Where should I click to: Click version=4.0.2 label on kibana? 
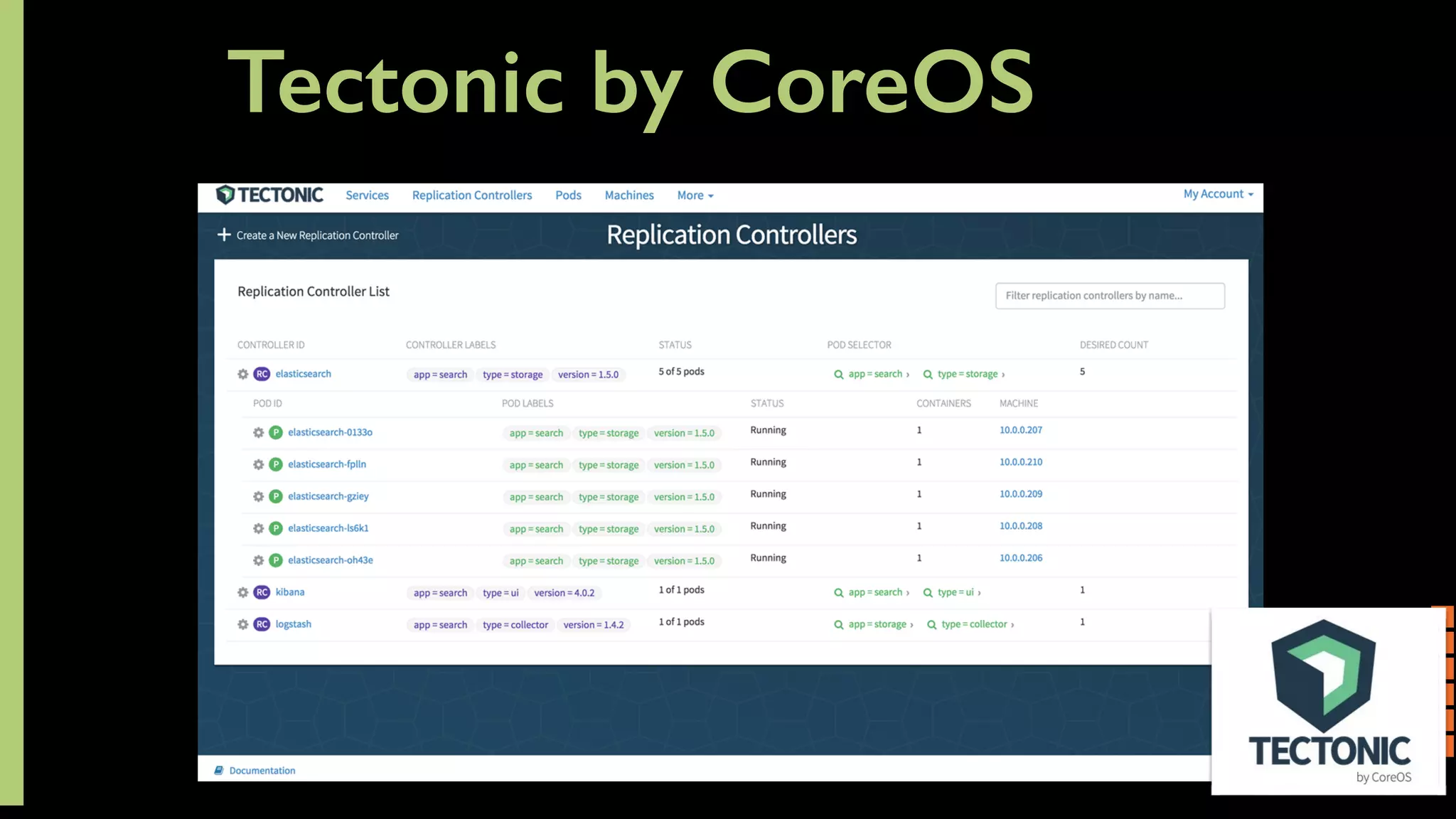point(564,593)
